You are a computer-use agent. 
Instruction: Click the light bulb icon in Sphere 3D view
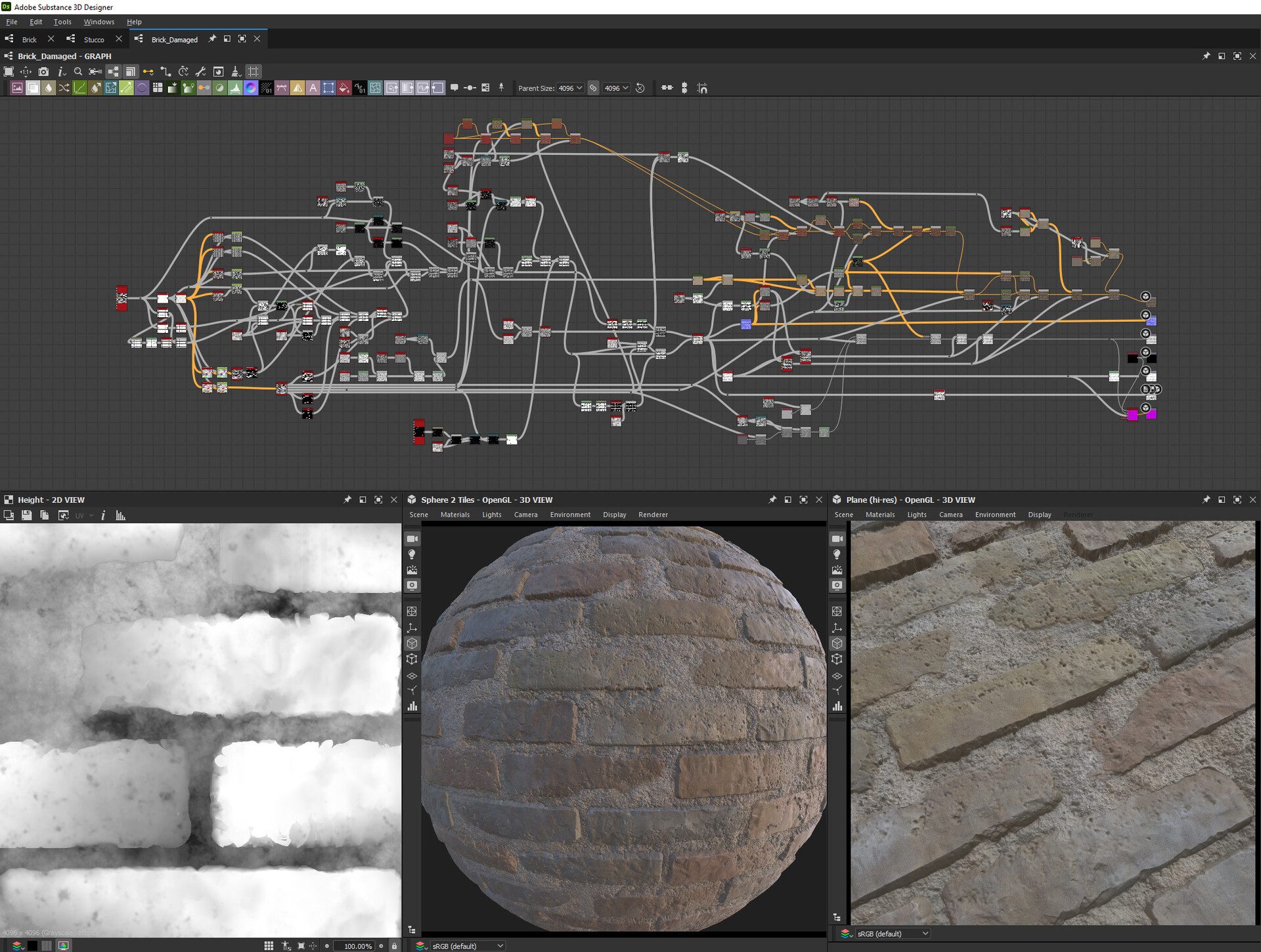tap(412, 555)
